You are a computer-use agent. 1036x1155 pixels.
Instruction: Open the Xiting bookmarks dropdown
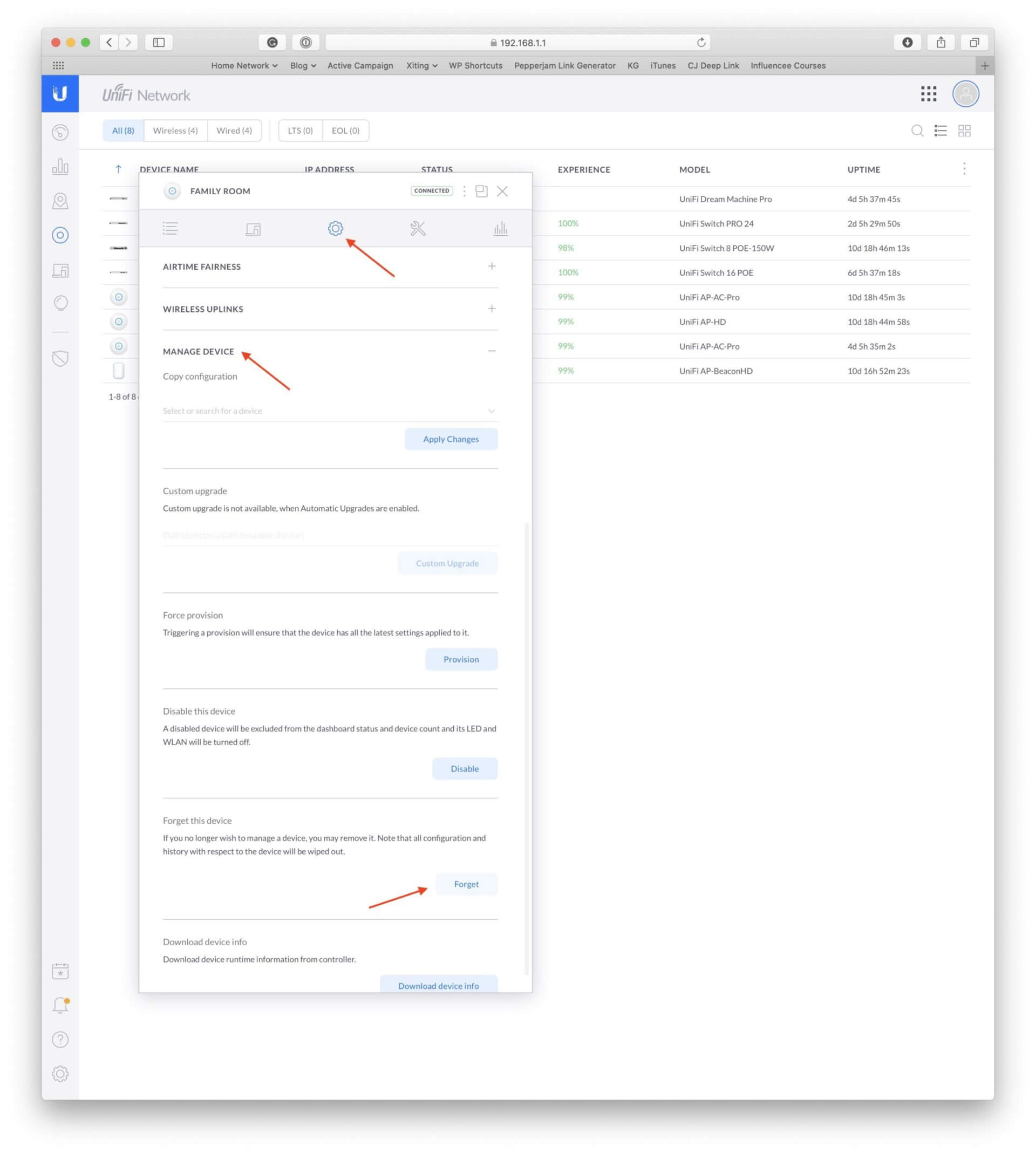[422, 65]
